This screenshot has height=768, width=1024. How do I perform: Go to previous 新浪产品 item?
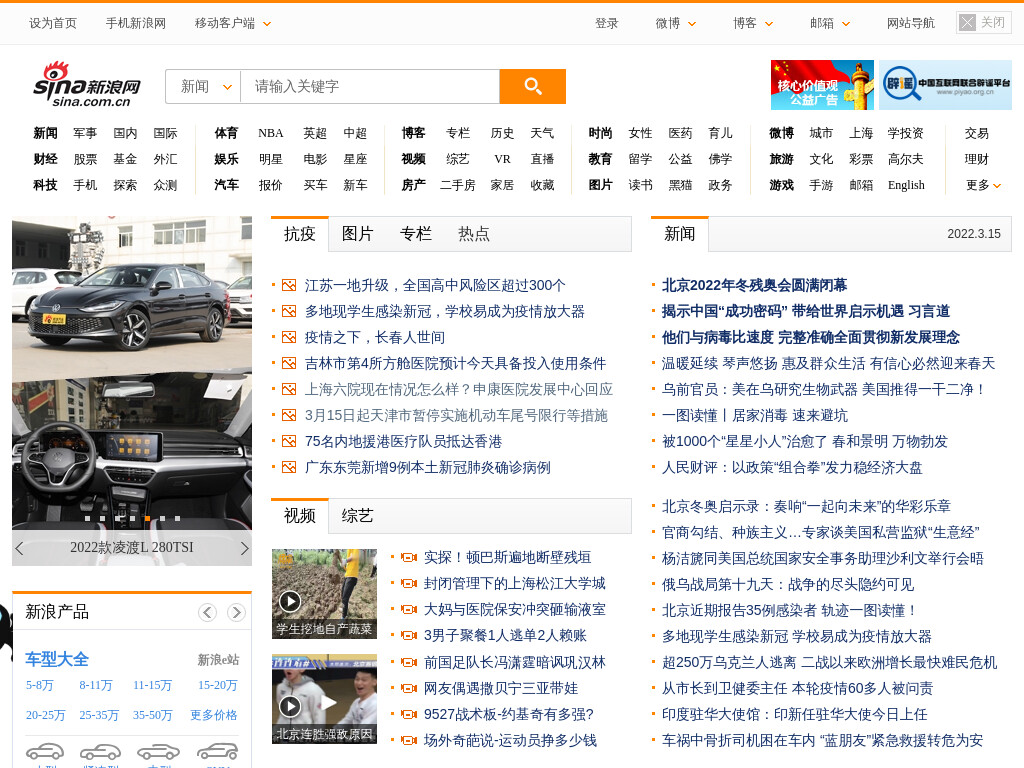[x=208, y=612]
